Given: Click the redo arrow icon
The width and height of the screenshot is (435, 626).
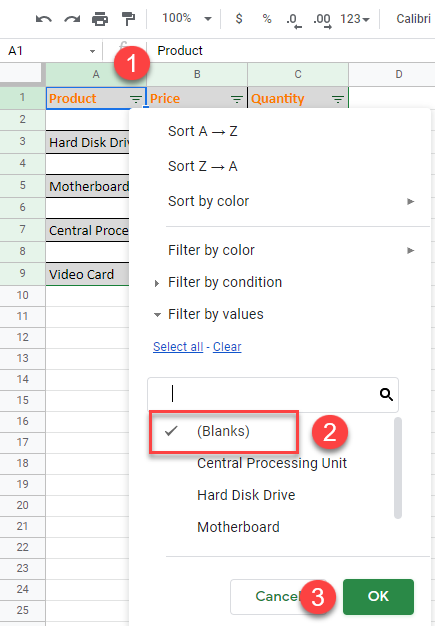Looking at the screenshot, I should pos(72,19).
